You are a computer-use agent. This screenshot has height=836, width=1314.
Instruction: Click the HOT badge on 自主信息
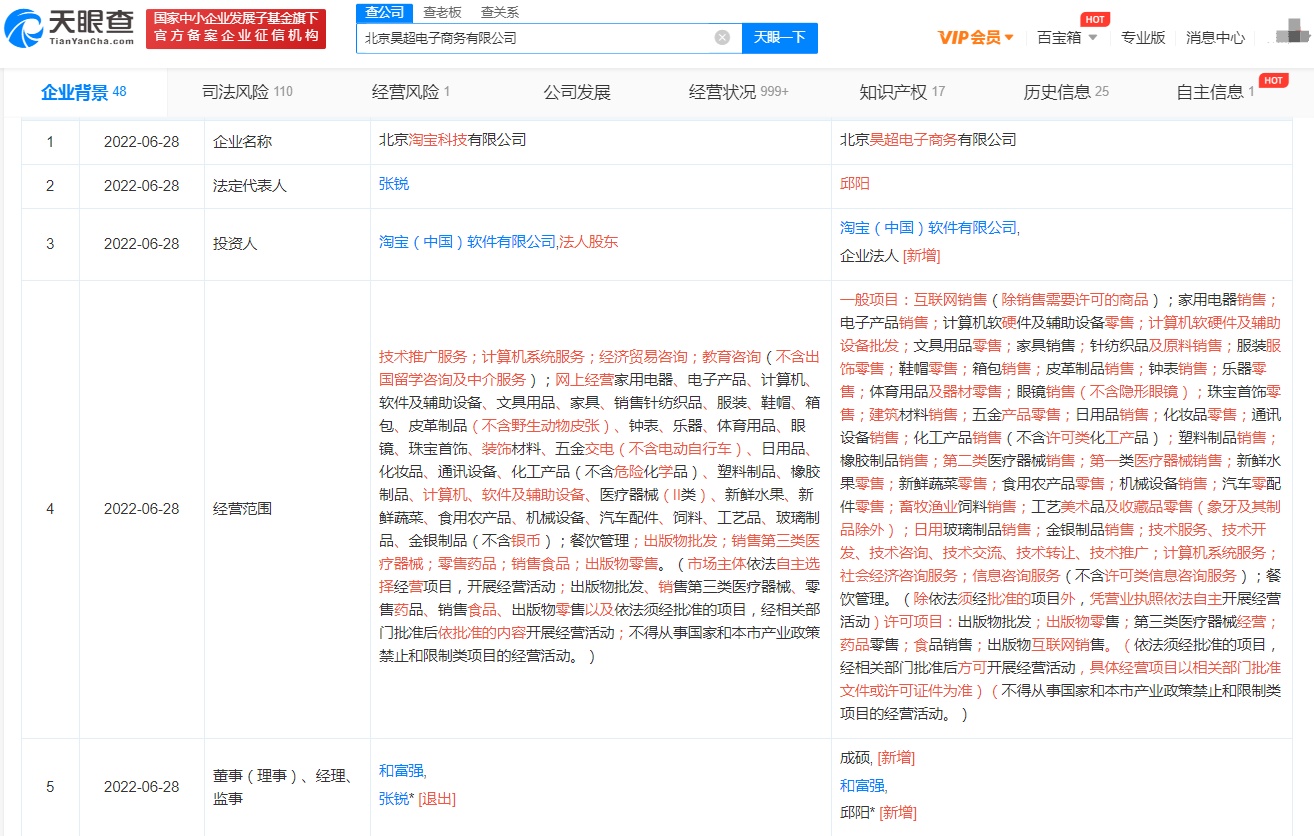1273,80
